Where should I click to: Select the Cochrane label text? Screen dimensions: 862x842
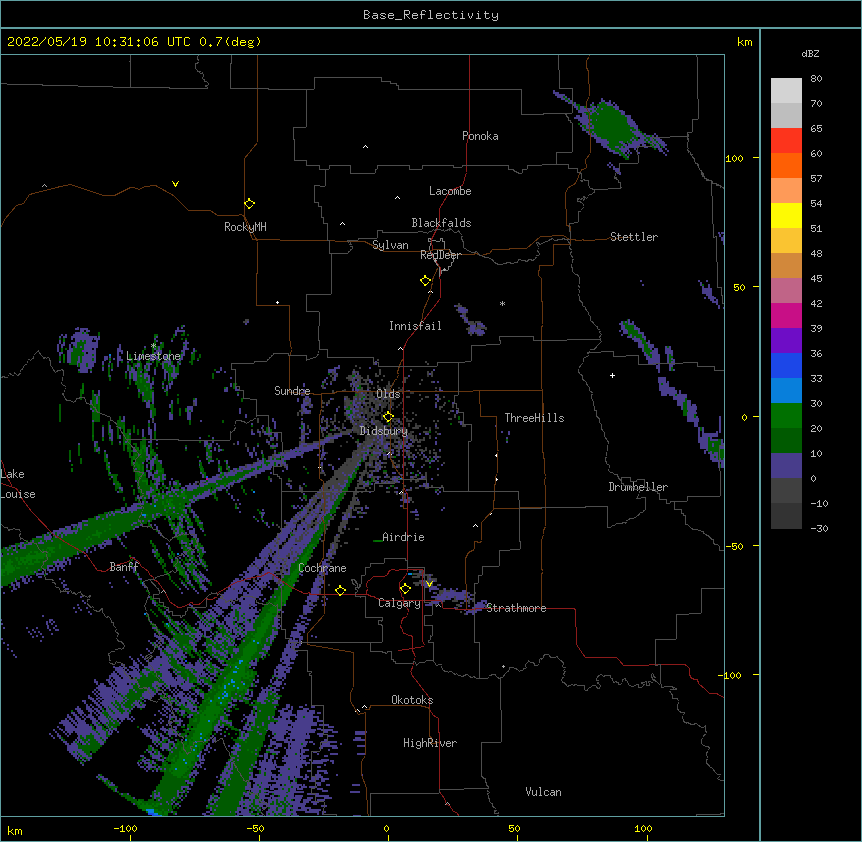[x=322, y=568]
